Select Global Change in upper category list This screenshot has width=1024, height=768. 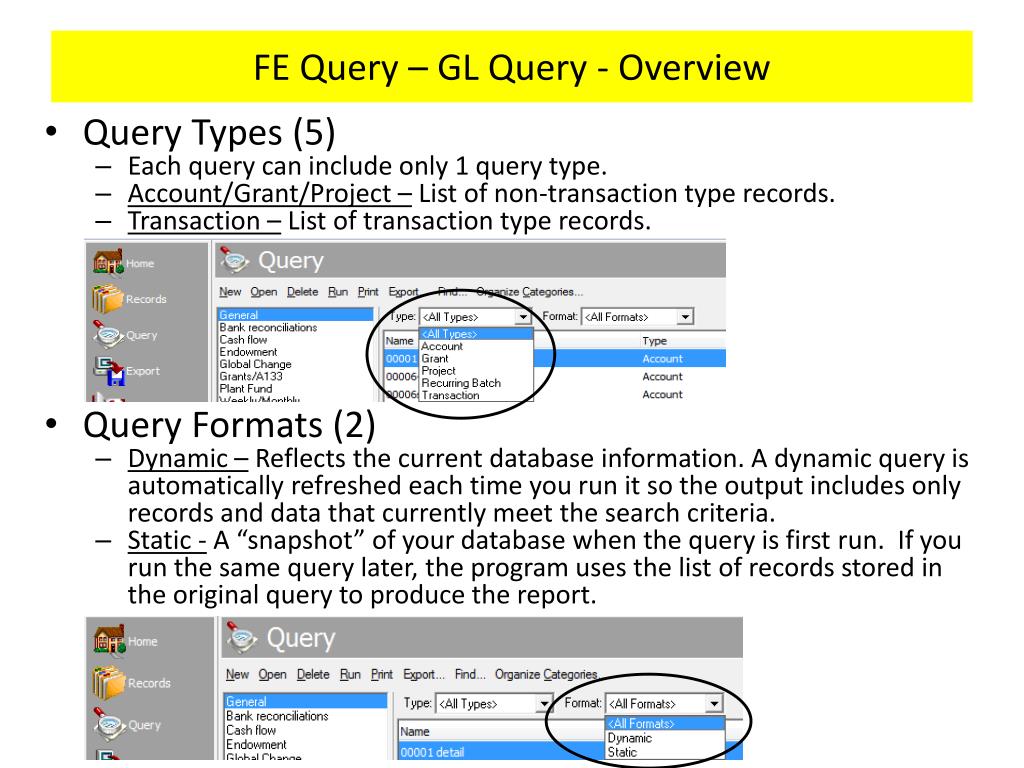pyautogui.click(x=255, y=364)
